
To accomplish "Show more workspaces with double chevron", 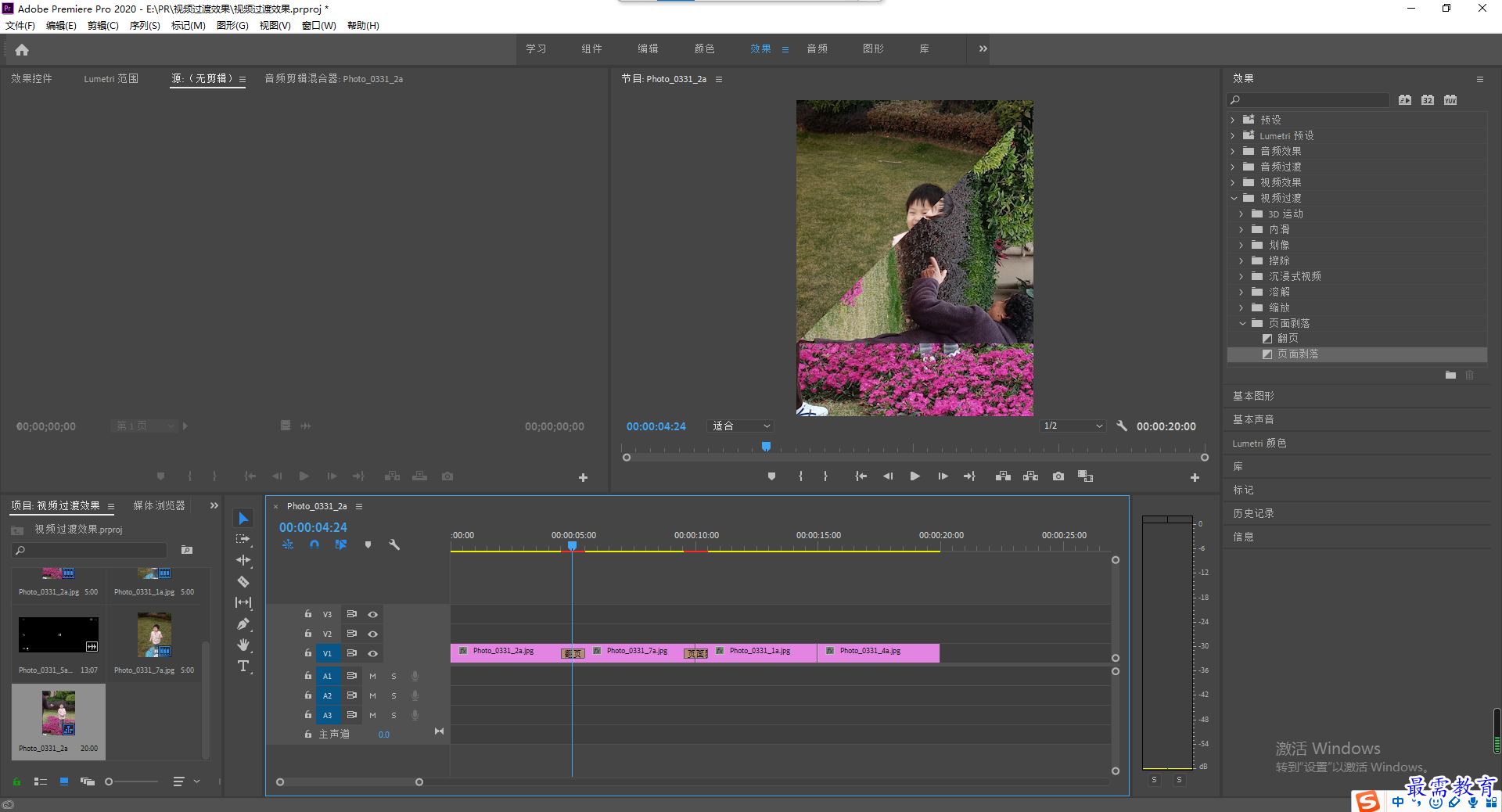I will pyautogui.click(x=983, y=49).
